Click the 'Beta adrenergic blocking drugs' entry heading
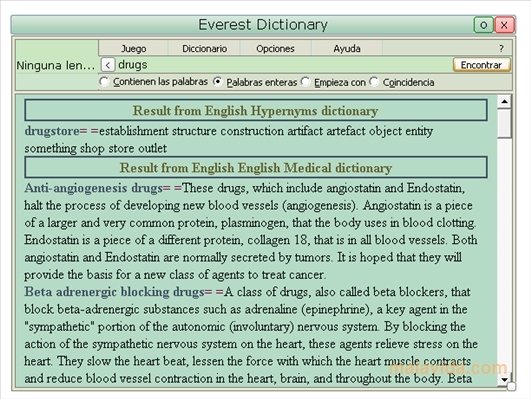This screenshot has height=399, width=531. pos(114,292)
